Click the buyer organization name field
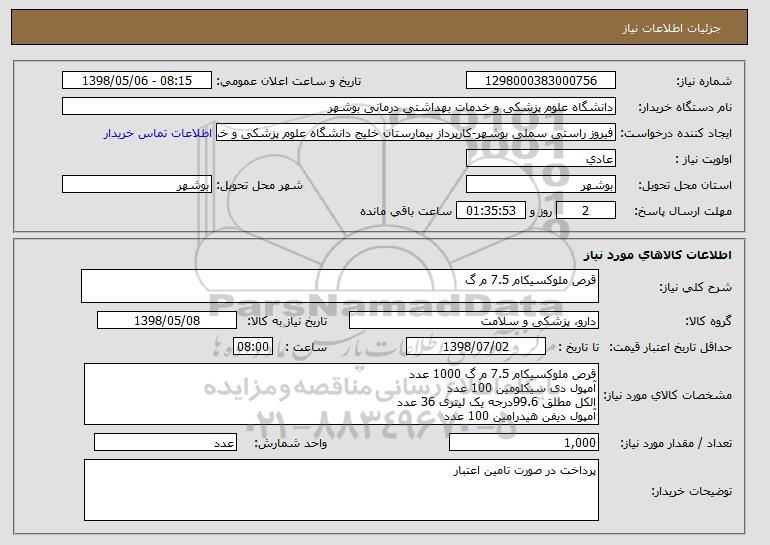The image size is (770, 545). click(x=339, y=107)
